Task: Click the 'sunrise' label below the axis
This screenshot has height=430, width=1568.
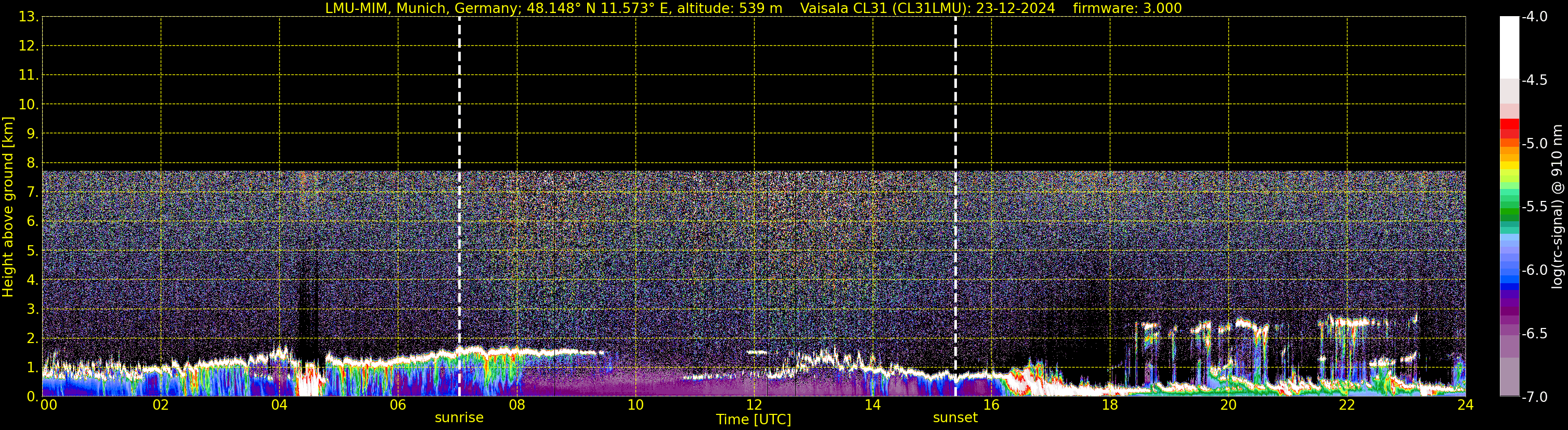Action: (x=459, y=418)
